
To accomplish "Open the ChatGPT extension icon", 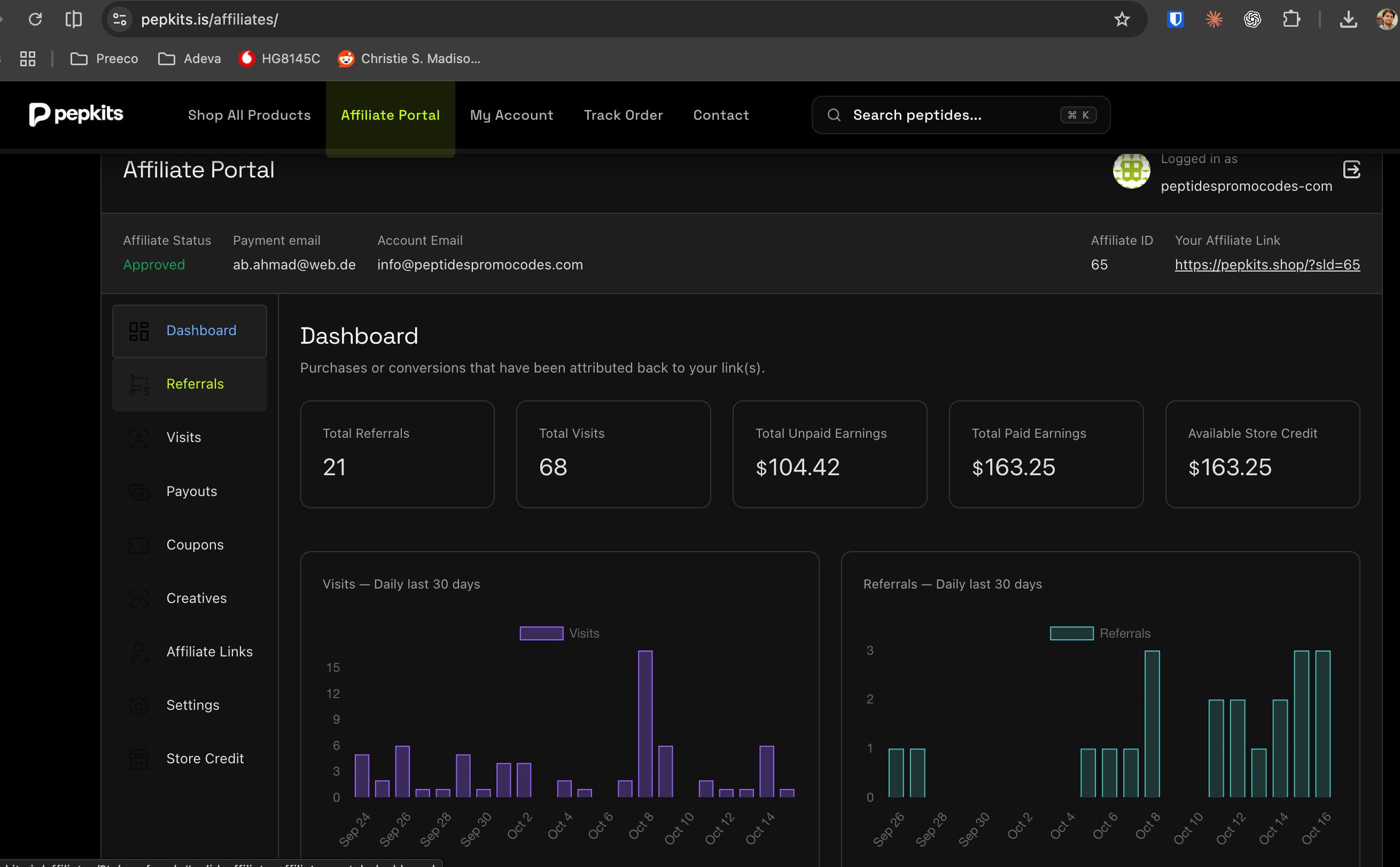I will [x=1252, y=19].
